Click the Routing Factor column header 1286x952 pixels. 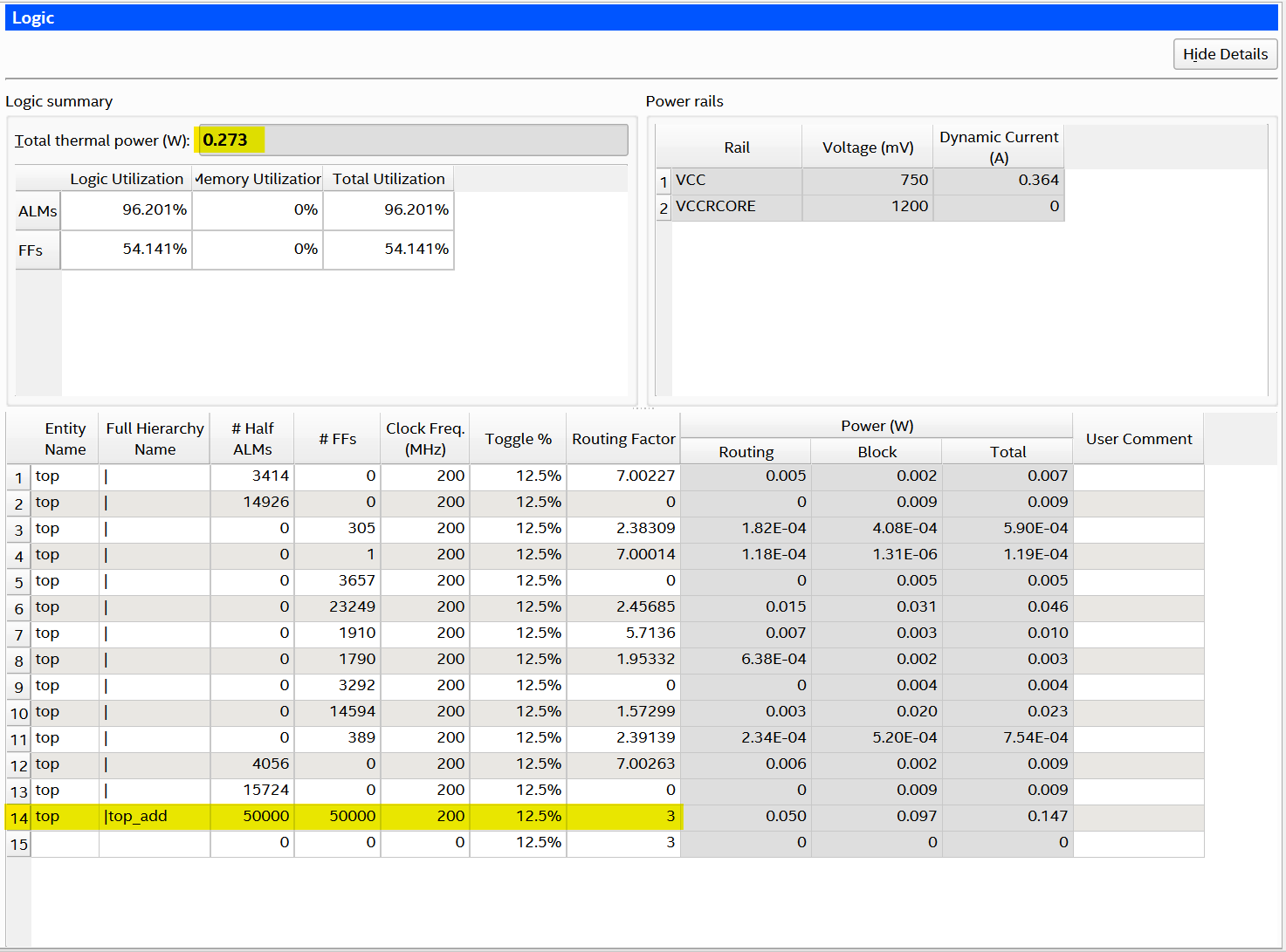(623, 439)
